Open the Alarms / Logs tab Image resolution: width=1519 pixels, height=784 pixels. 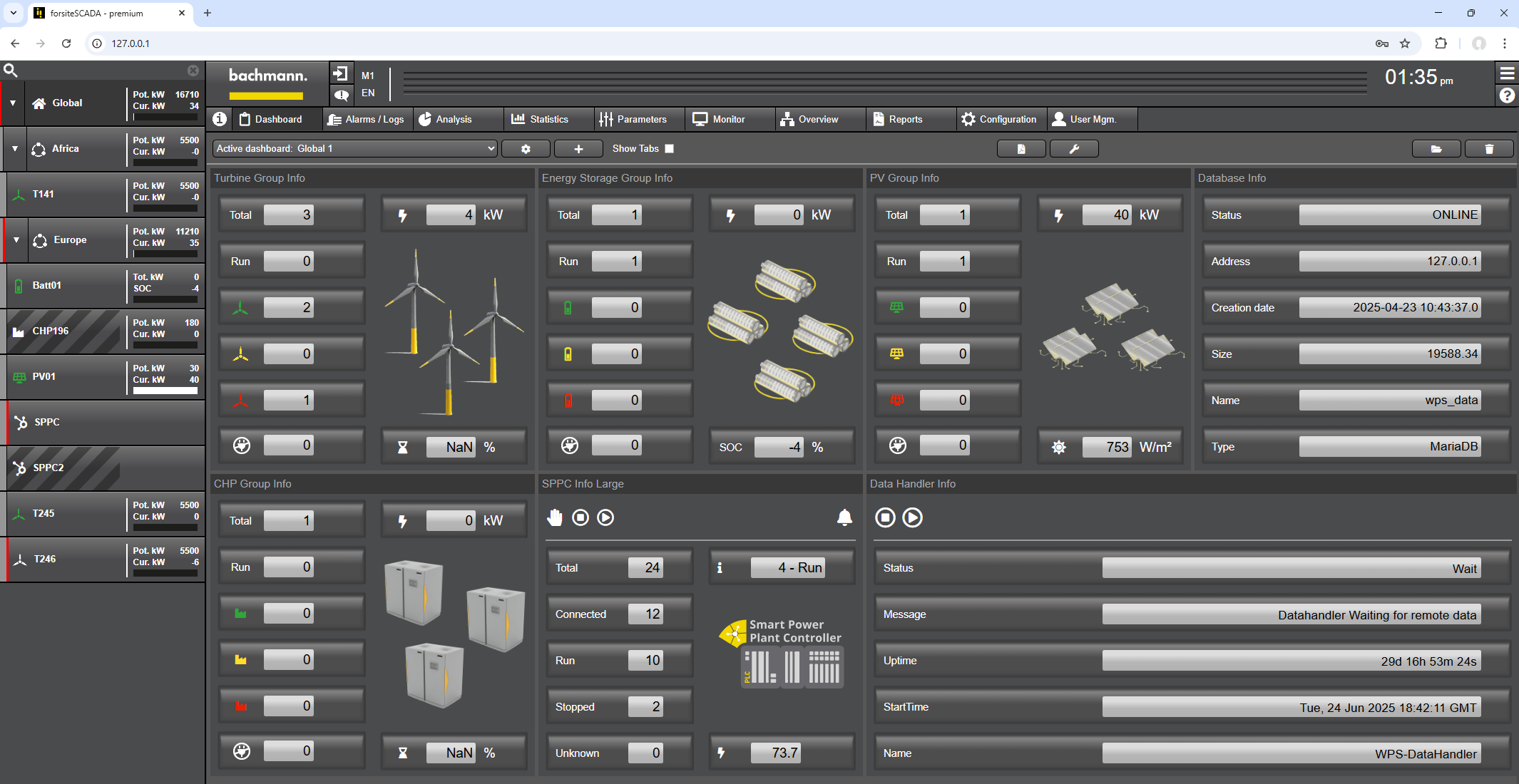(x=366, y=120)
